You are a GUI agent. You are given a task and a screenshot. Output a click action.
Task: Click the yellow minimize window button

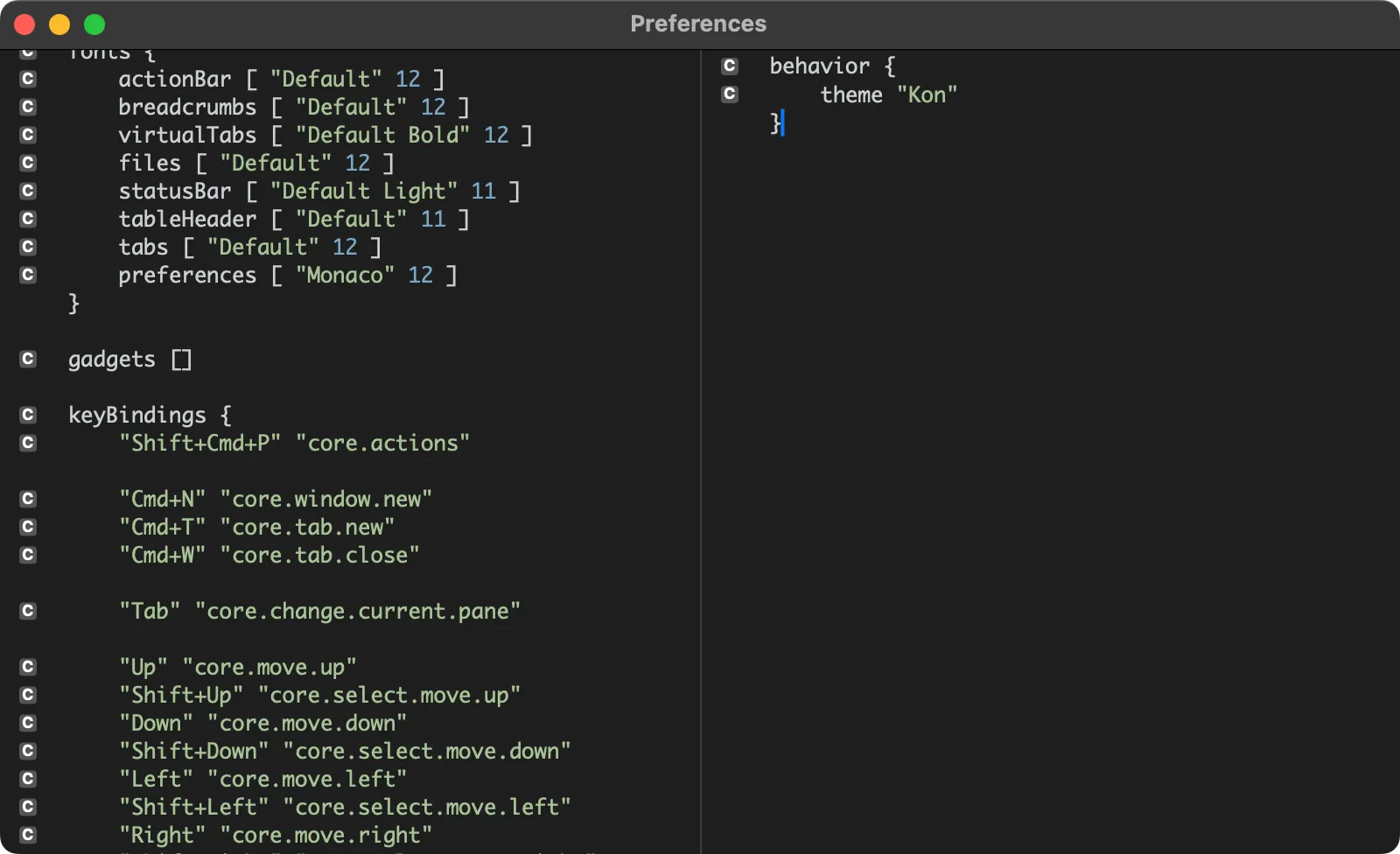(59, 24)
